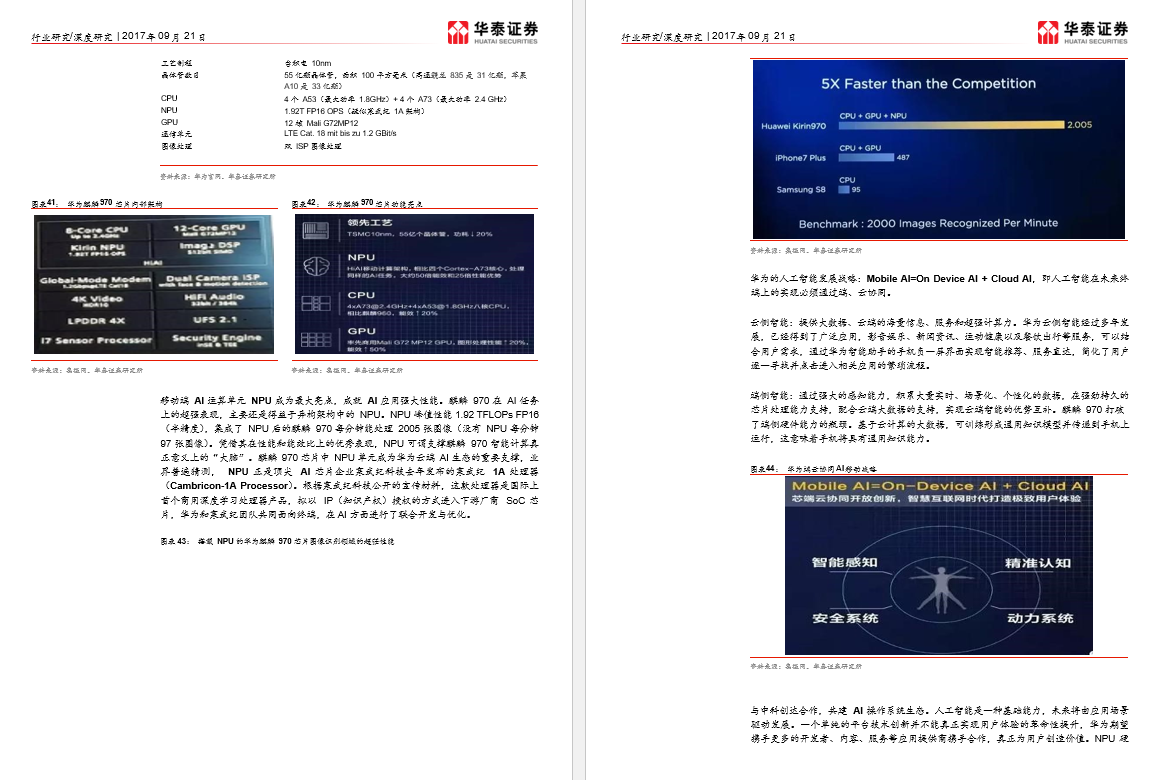This screenshot has height=780, width=1159.
Task: Click the "智能感知" label in the diagram
Action: pos(844,563)
